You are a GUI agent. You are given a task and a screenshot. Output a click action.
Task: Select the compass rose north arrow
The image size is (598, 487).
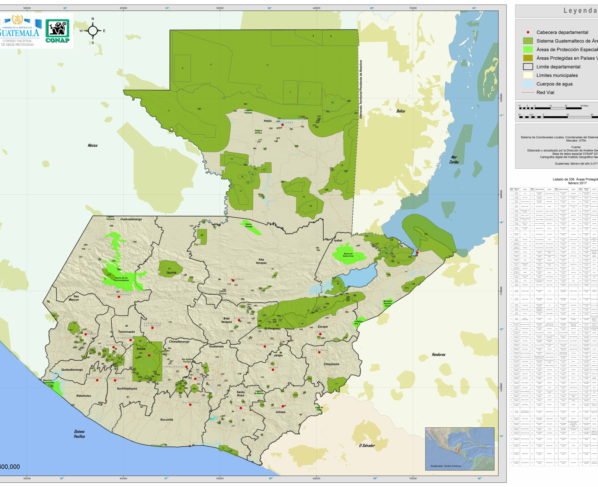(x=93, y=30)
